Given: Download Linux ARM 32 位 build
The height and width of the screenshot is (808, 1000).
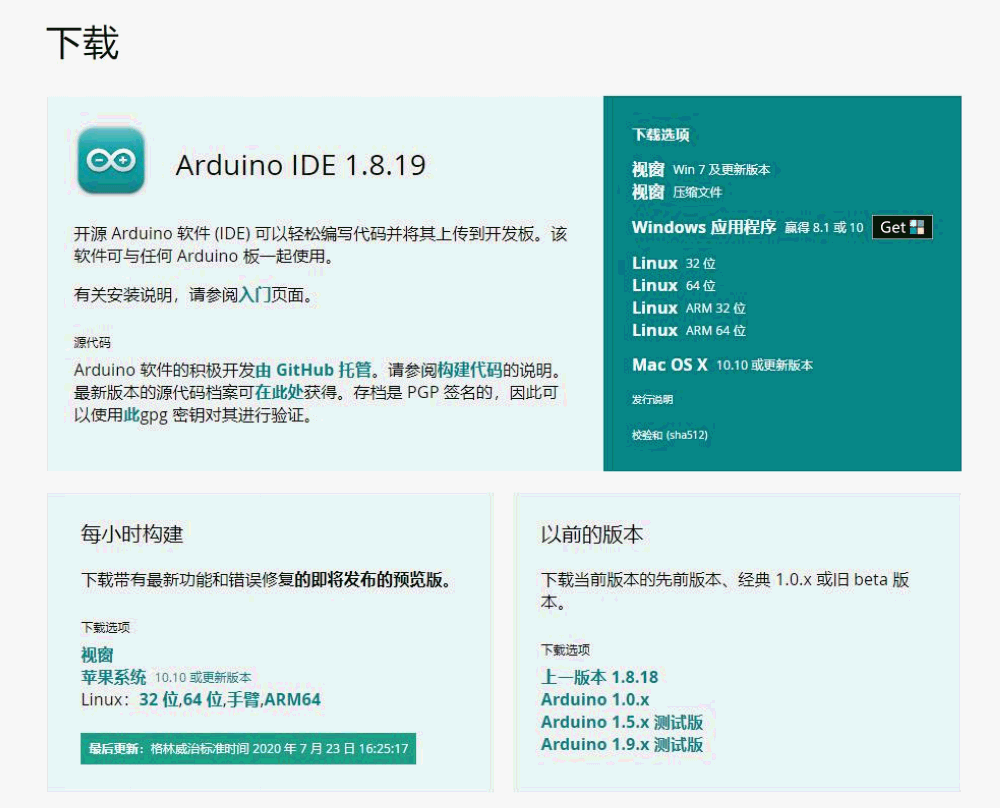Looking at the screenshot, I should tap(688, 308).
